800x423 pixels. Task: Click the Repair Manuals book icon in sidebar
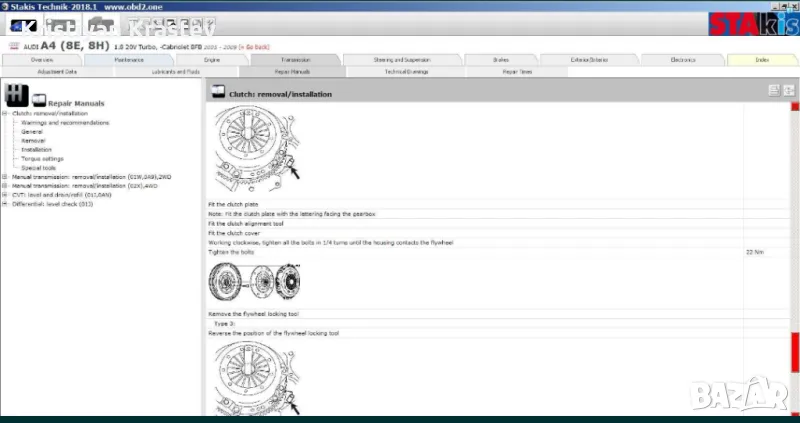click(39, 100)
